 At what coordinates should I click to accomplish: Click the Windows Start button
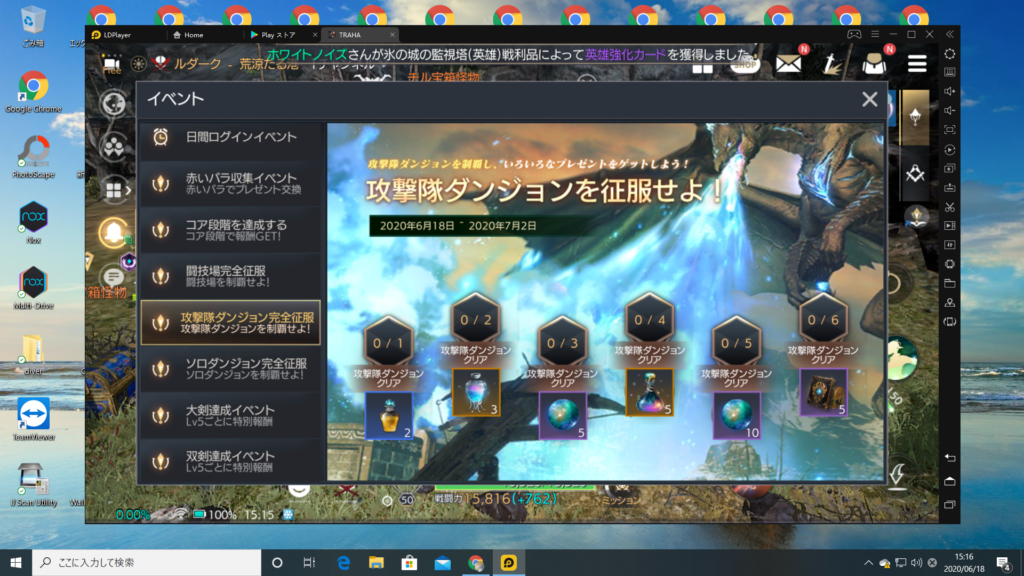(x=16, y=562)
